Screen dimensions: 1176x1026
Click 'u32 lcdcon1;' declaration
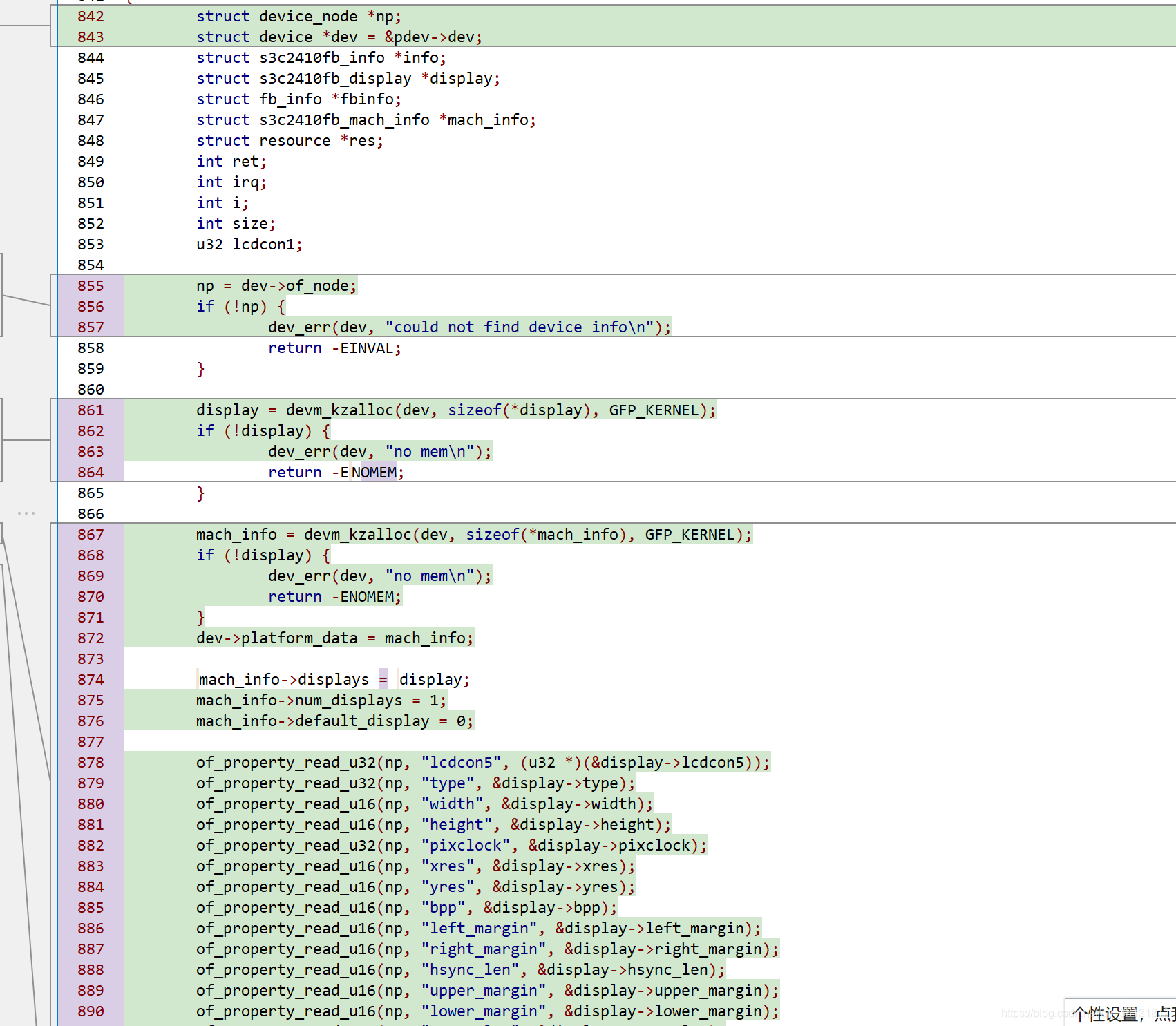coord(249,244)
